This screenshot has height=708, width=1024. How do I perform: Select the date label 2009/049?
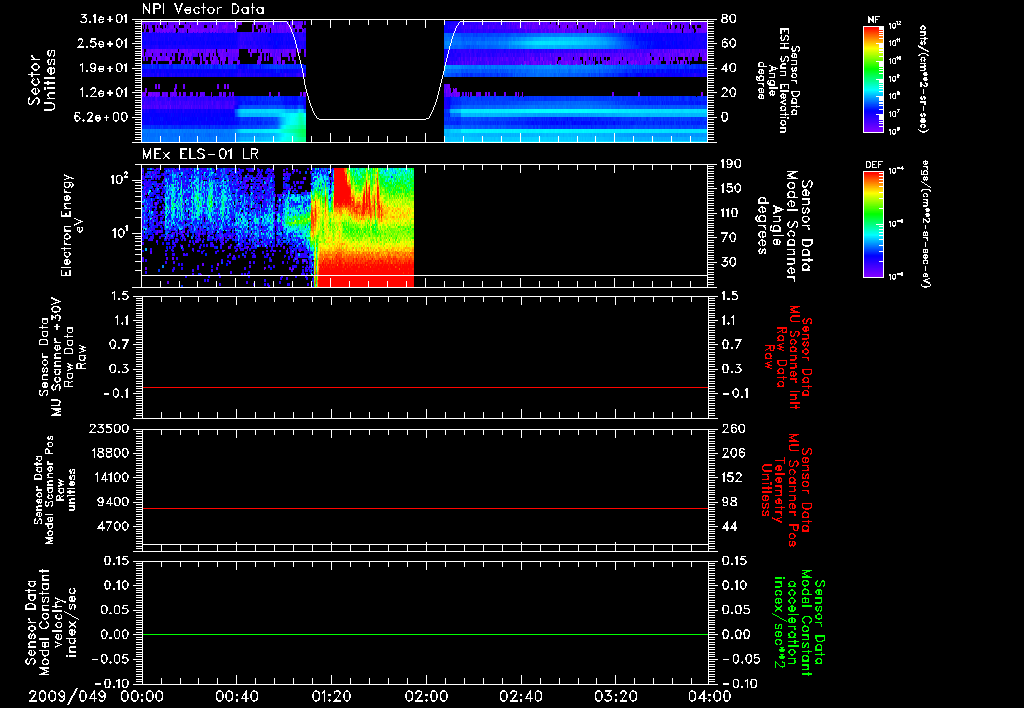67,696
